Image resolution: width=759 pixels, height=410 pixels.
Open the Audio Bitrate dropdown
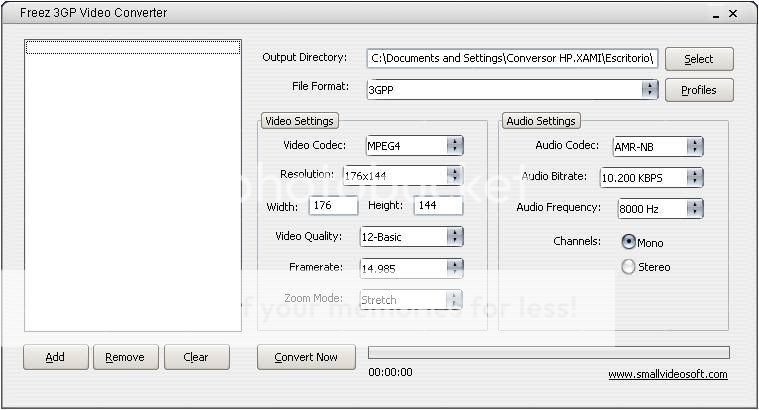(x=694, y=178)
